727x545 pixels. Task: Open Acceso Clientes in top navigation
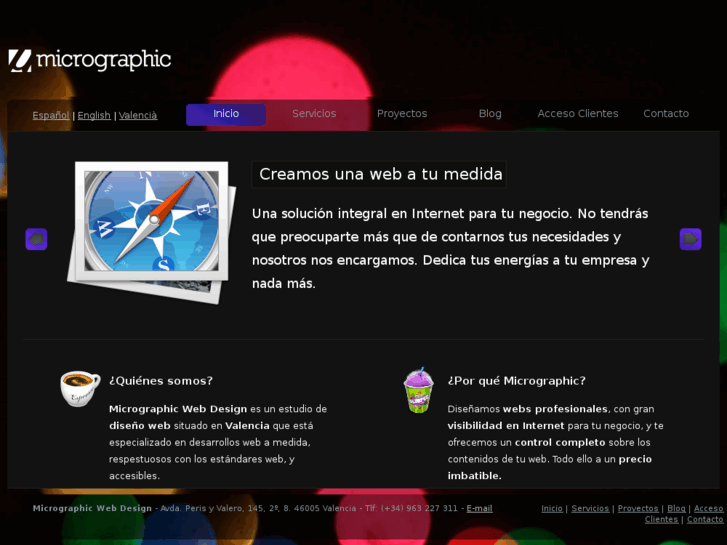(x=578, y=114)
